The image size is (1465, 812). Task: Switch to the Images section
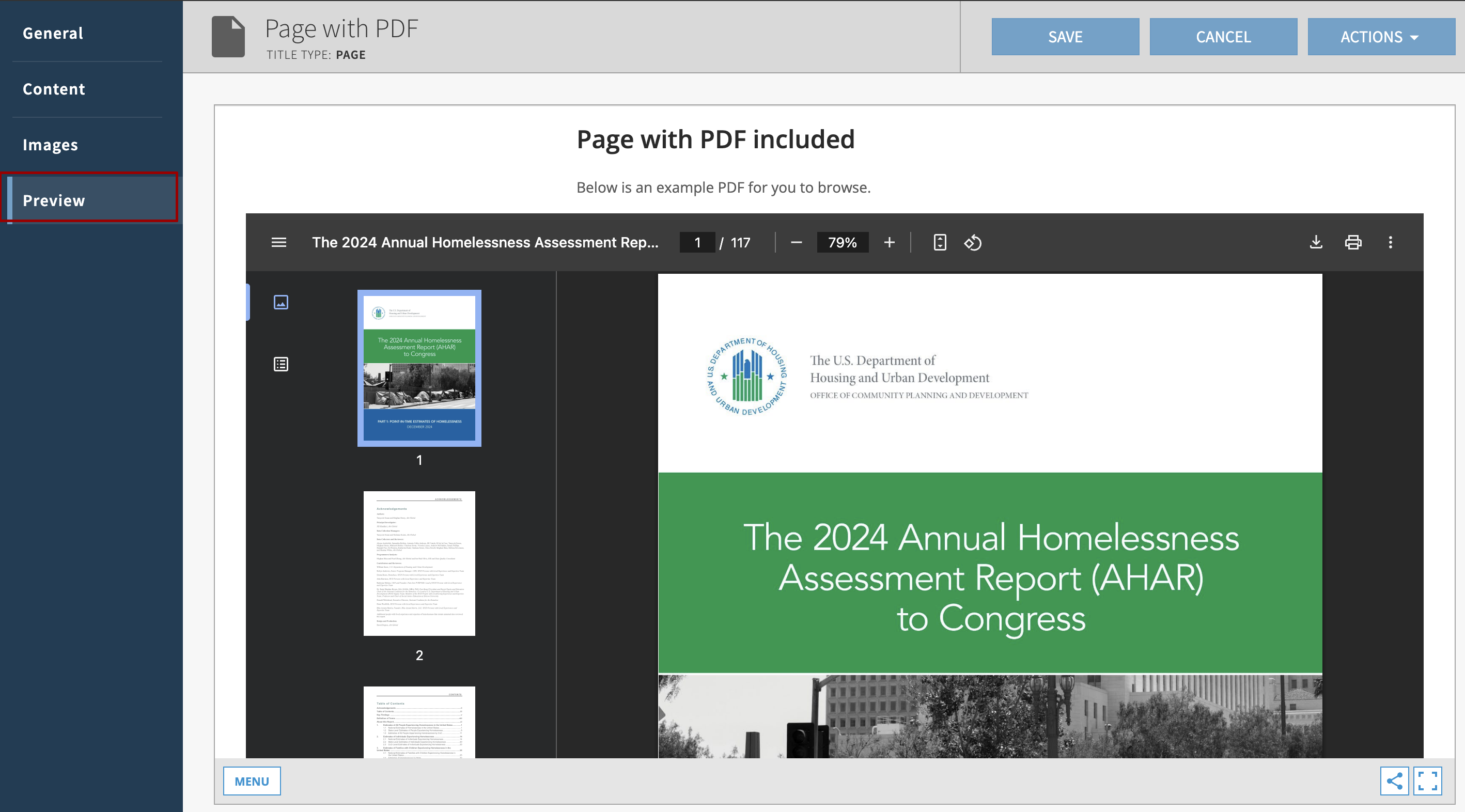51,145
